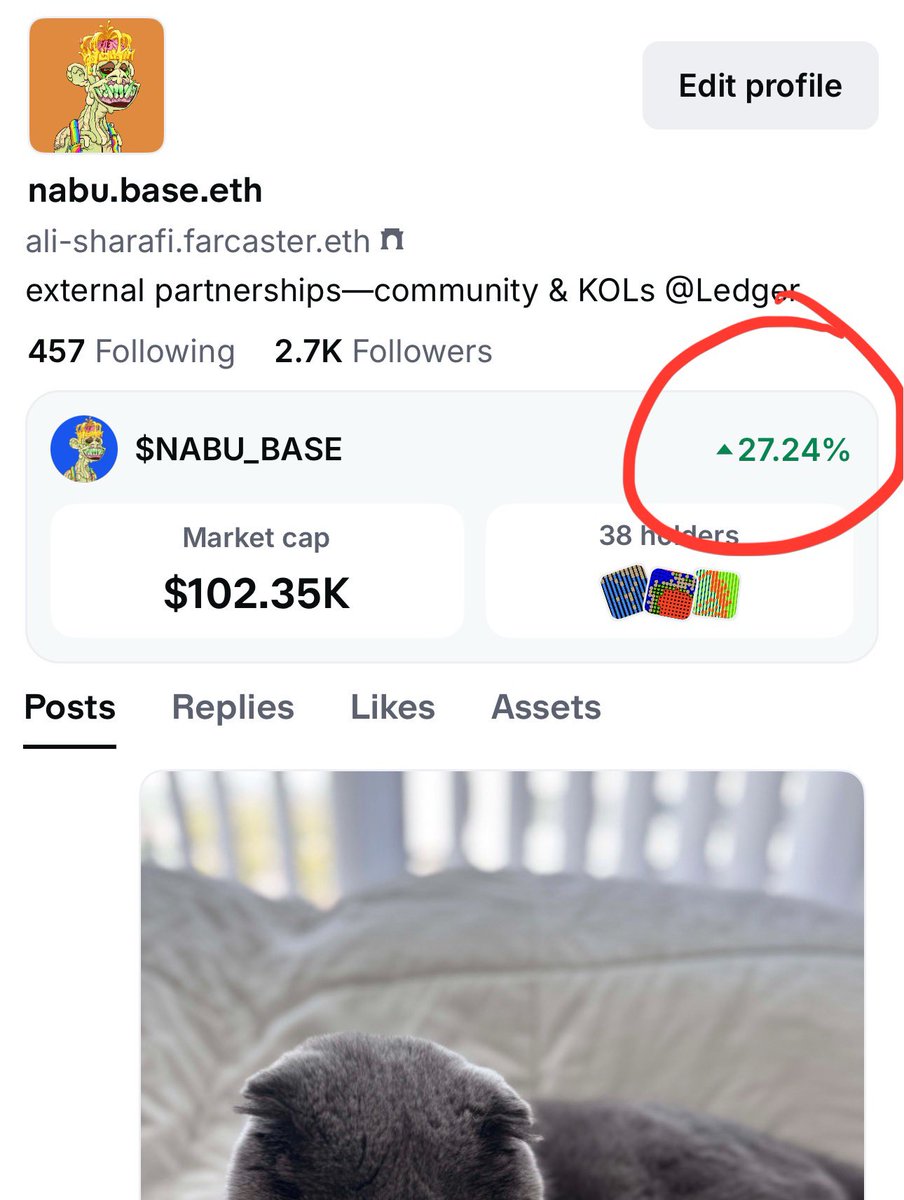904x1200 pixels.
Task: Open the $NABU_BASE coin name
Action: click(238, 450)
